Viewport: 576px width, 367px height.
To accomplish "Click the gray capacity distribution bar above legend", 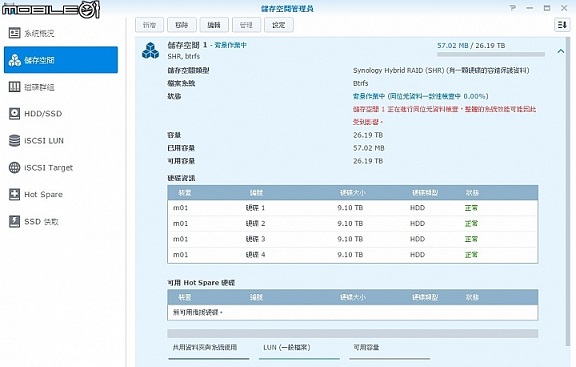I will click(353, 334).
